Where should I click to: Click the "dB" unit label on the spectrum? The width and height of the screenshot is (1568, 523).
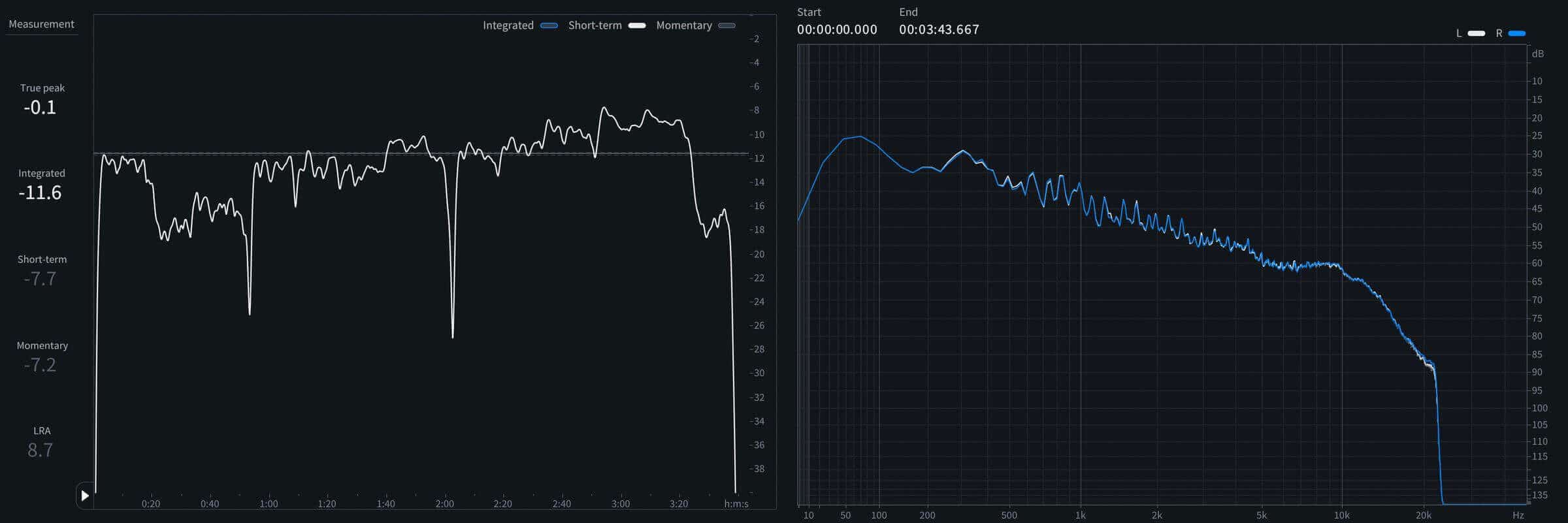click(1538, 54)
